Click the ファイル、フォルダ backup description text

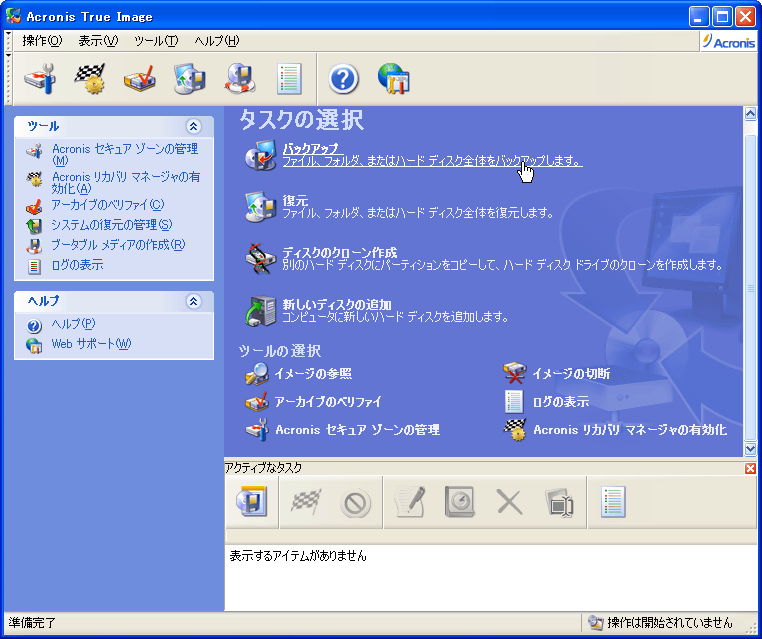[x=433, y=161]
